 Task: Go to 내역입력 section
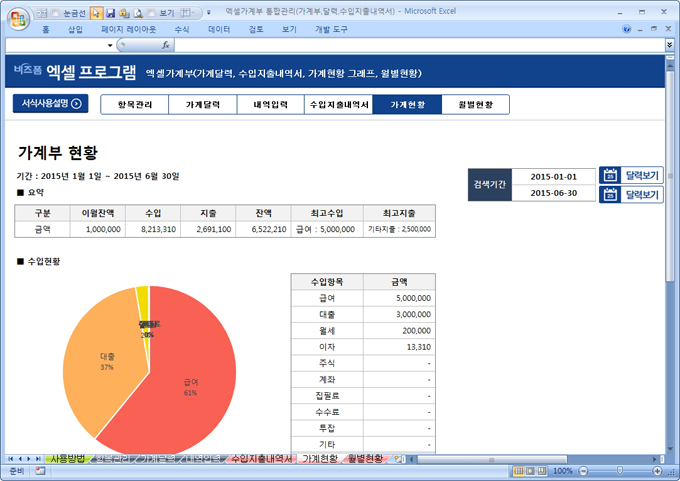(x=271, y=105)
